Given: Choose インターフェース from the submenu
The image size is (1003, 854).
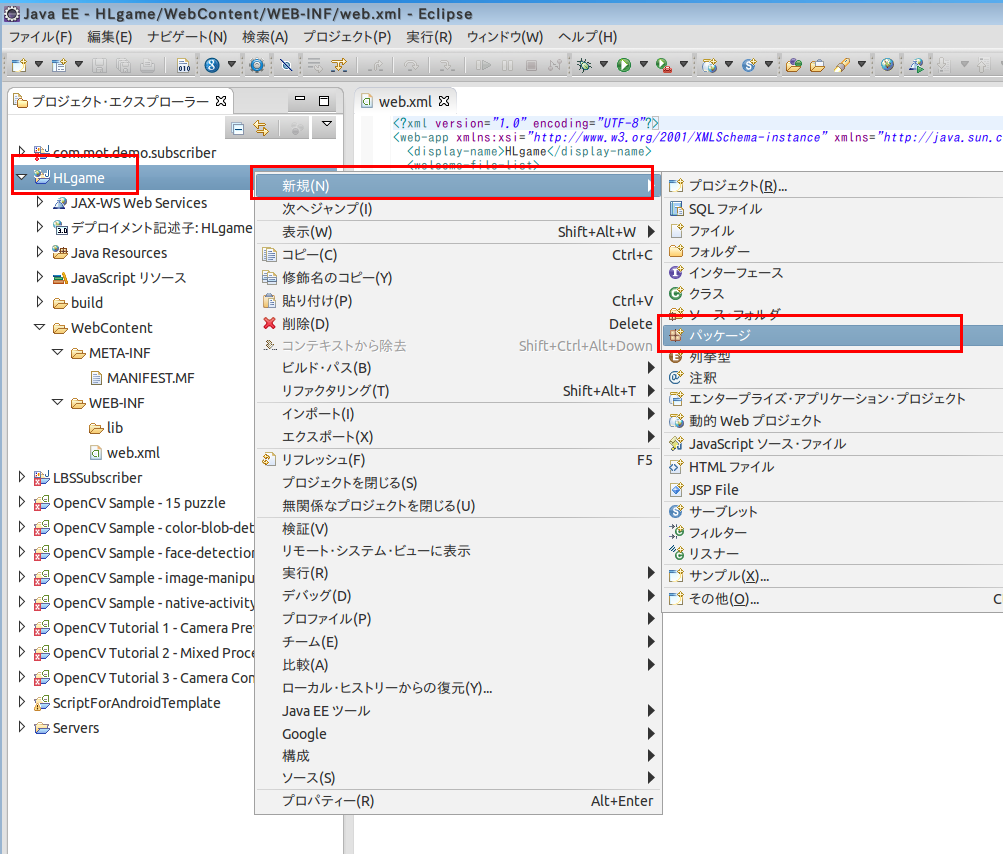Looking at the screenshot, I should pos(833,273).
